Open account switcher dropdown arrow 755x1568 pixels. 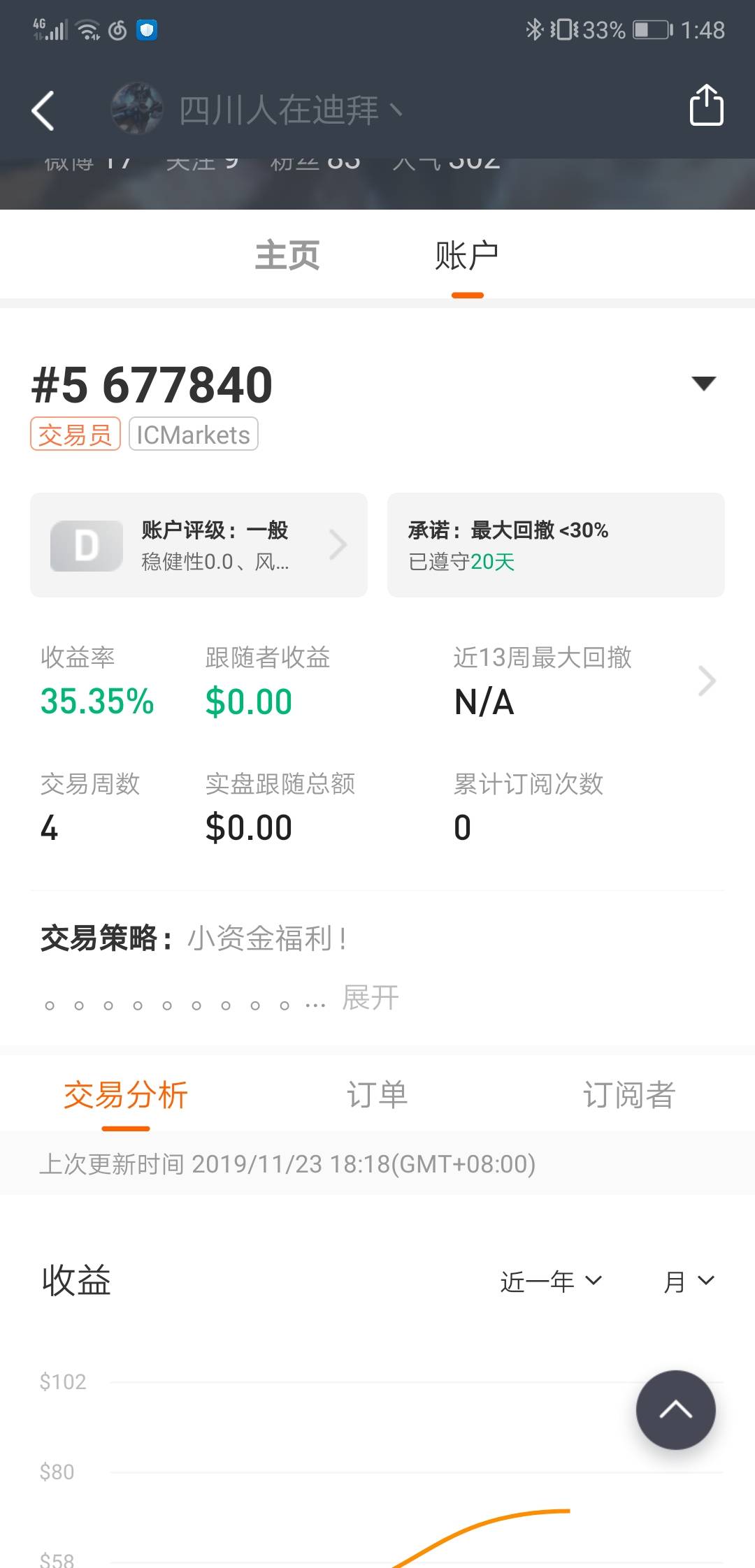tap(703, 383)
